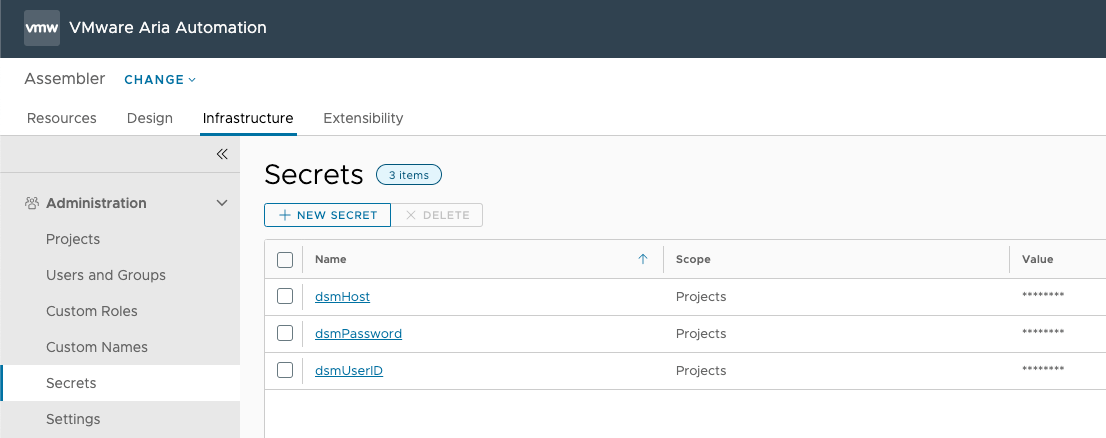Open the dsmPassword secret link
Screen dimensions: 1106x438
(x=358, y=333)
